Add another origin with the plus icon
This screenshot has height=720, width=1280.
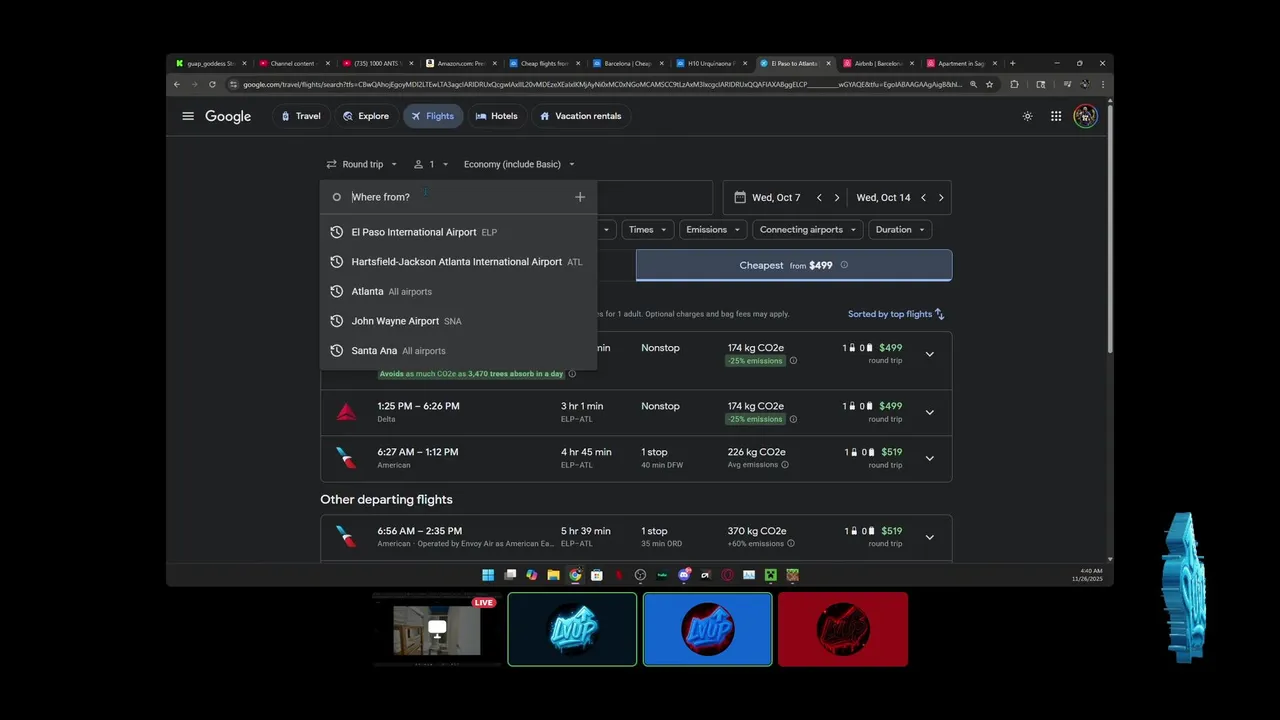tap(580, 197)
